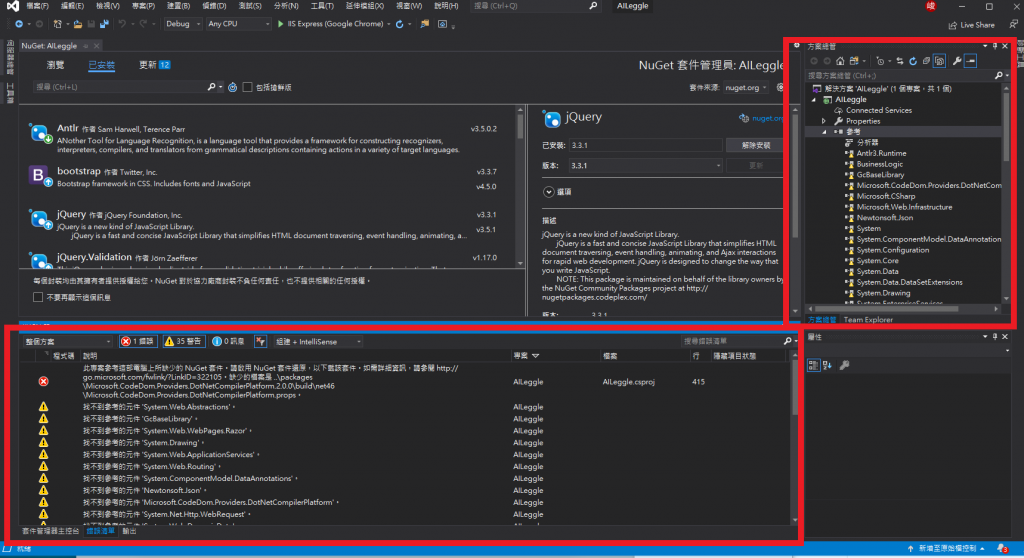The width and height of the screenshot is (1024, 558).
Task: Collapse the AILeggle project node
Action: click(x=814, y=100)
